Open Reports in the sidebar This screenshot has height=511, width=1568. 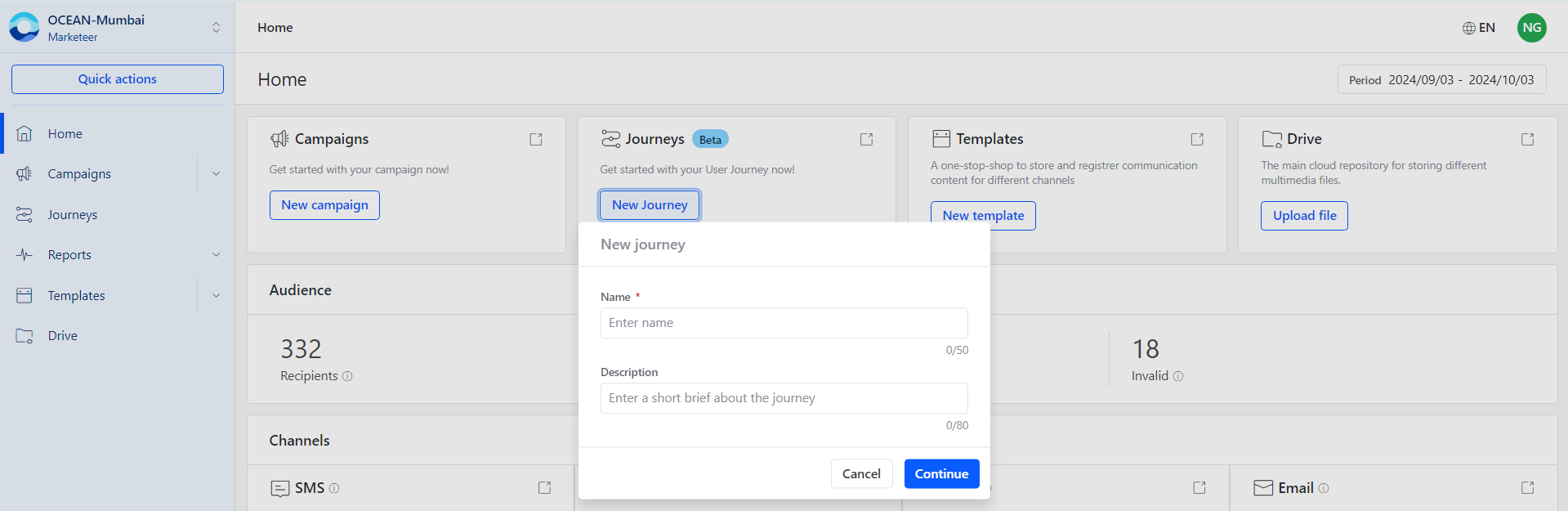tap(69, 254)
